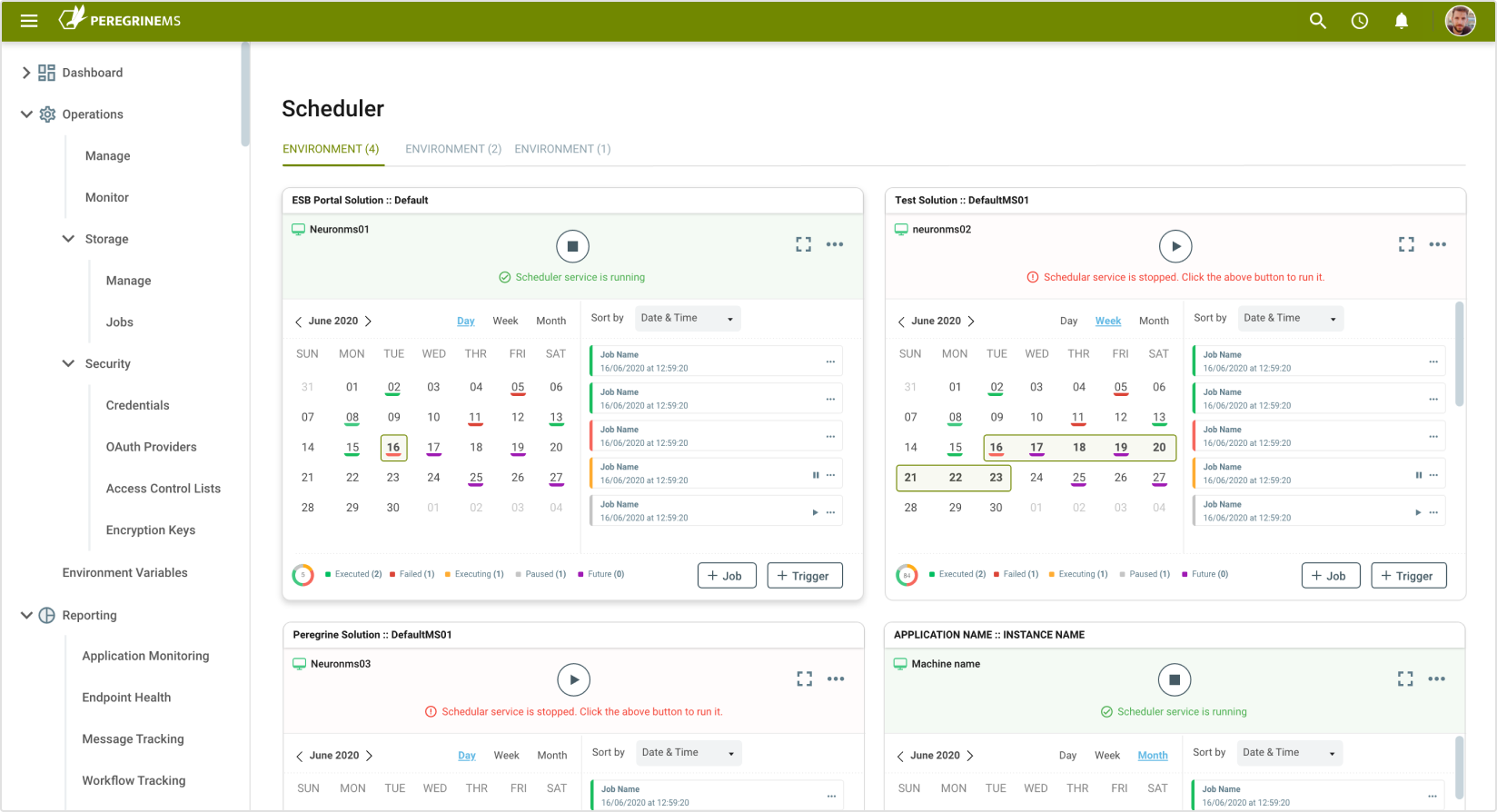Run the last job in Neuronms01 list
Viewport: 1497px width, 812px height.
point(815,512)
